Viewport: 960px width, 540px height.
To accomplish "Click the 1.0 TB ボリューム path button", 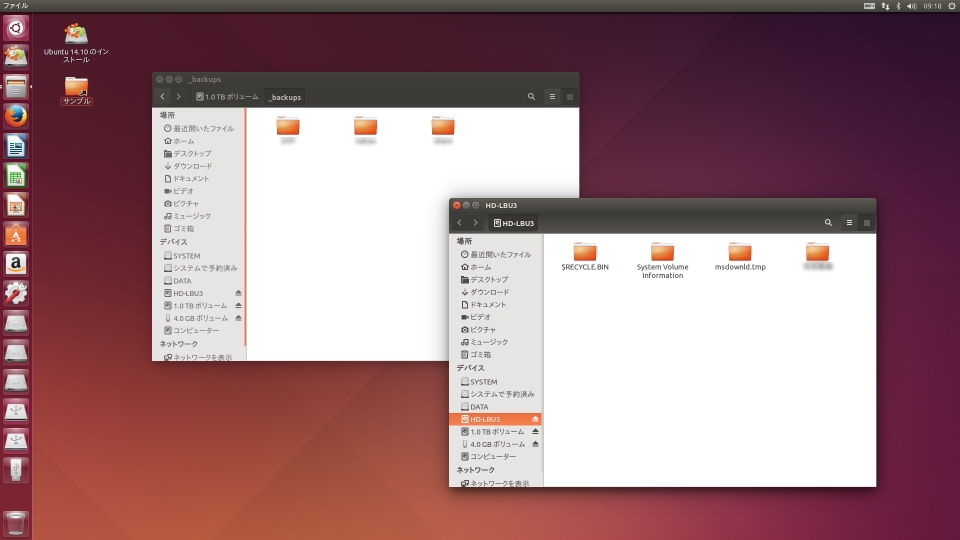I will tap(227, 97).
